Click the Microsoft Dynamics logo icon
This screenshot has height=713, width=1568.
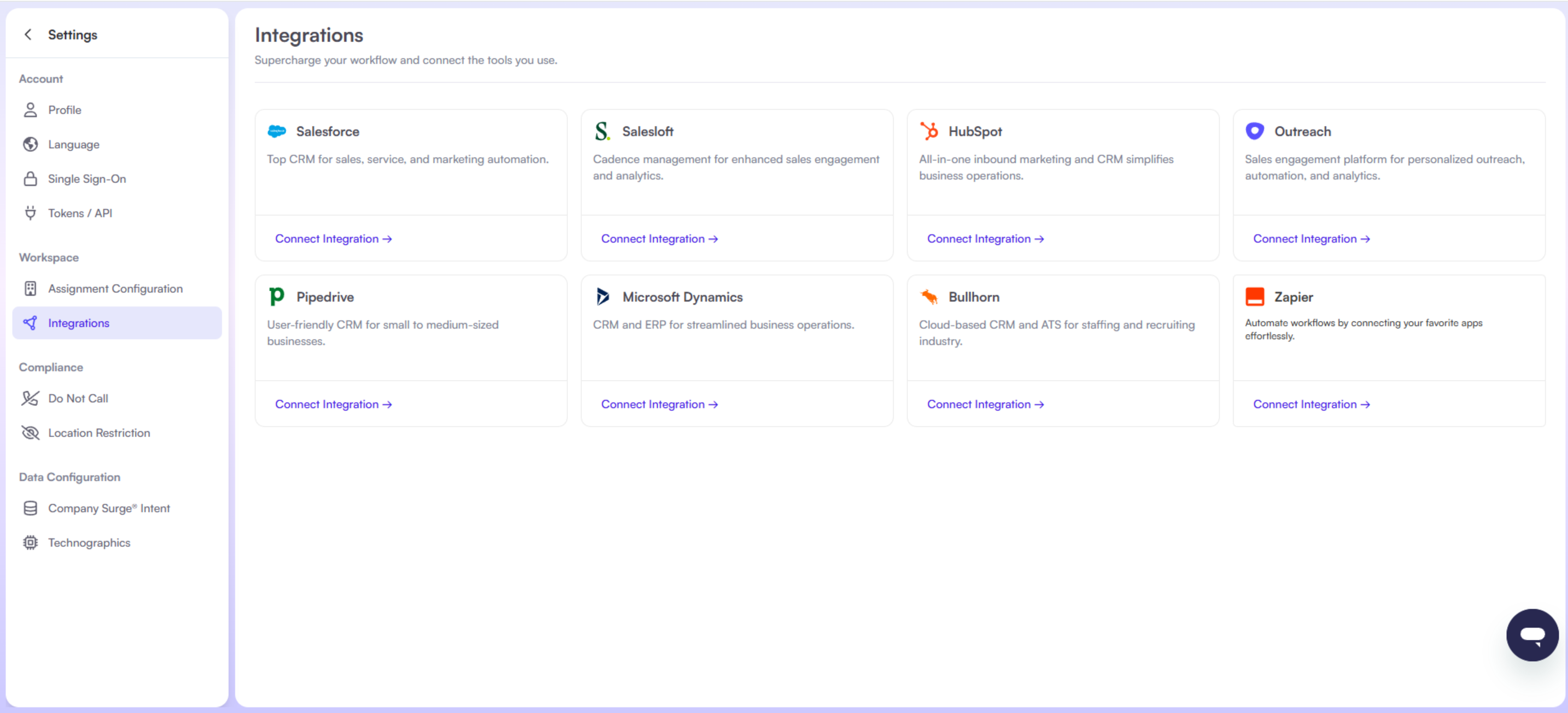coord(602,297)
